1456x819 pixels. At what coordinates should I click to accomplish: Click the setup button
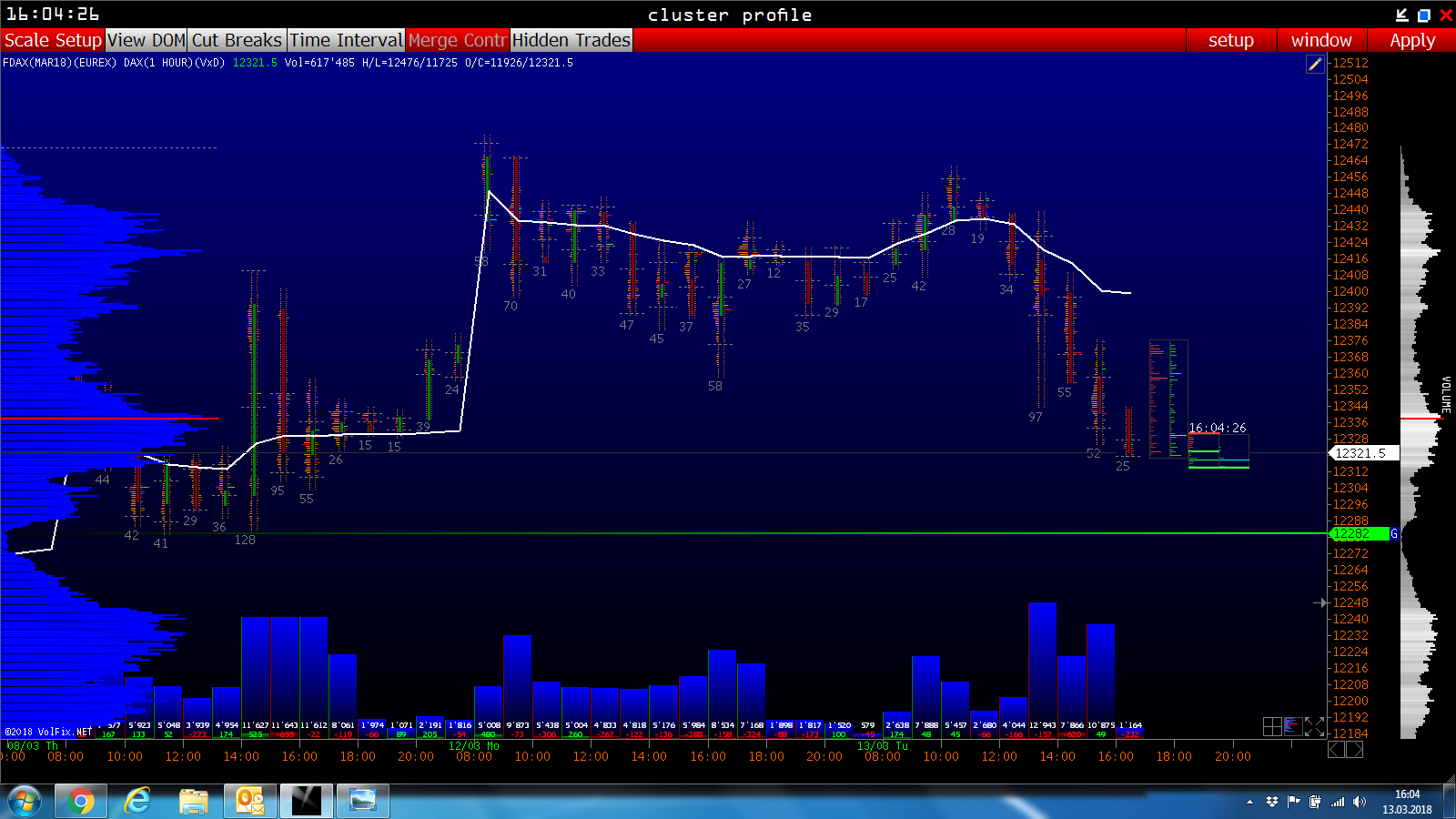[1231, 40]
